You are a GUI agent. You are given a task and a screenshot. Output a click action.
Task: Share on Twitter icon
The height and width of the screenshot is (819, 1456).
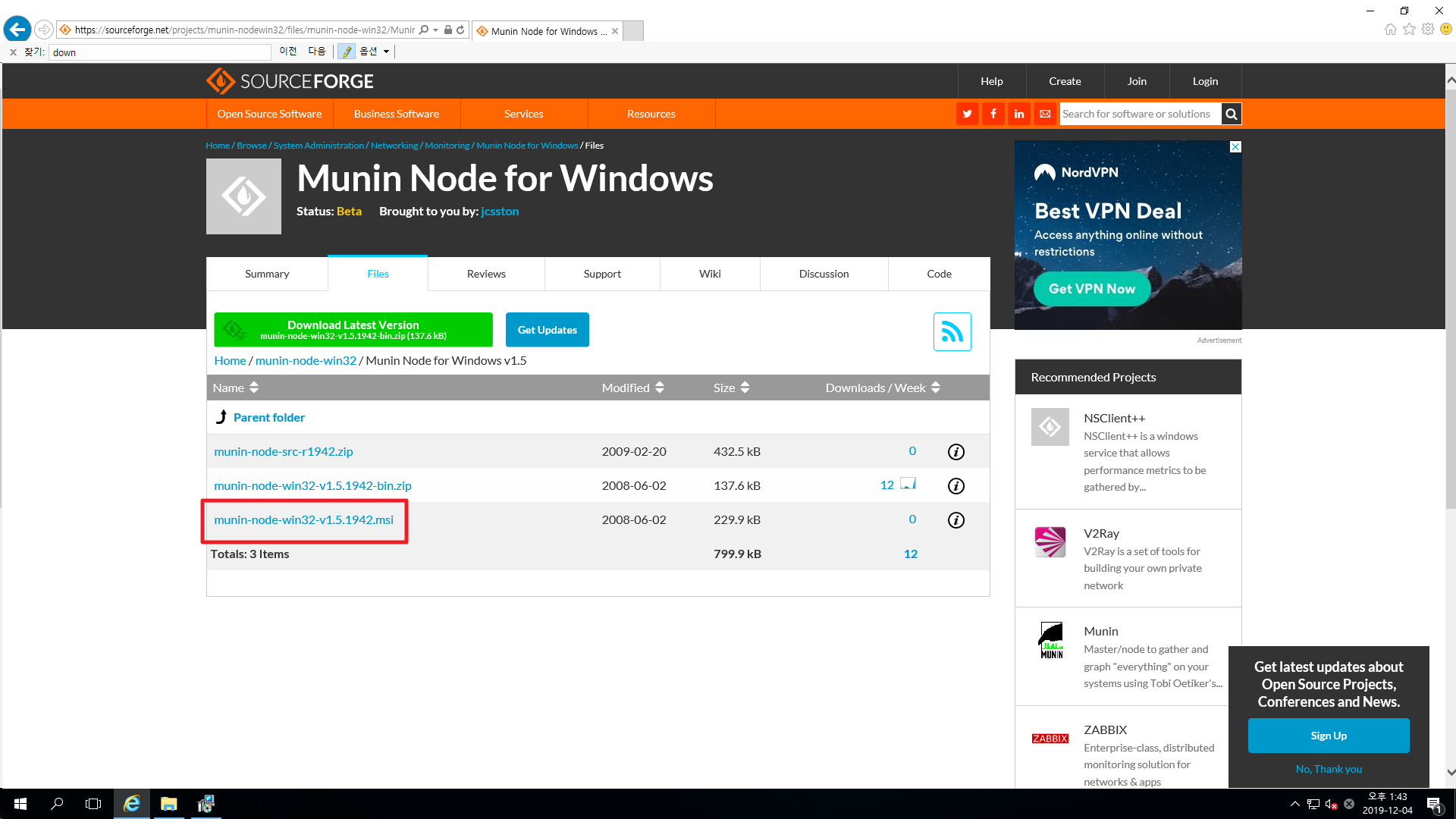[x=967, y=114]
